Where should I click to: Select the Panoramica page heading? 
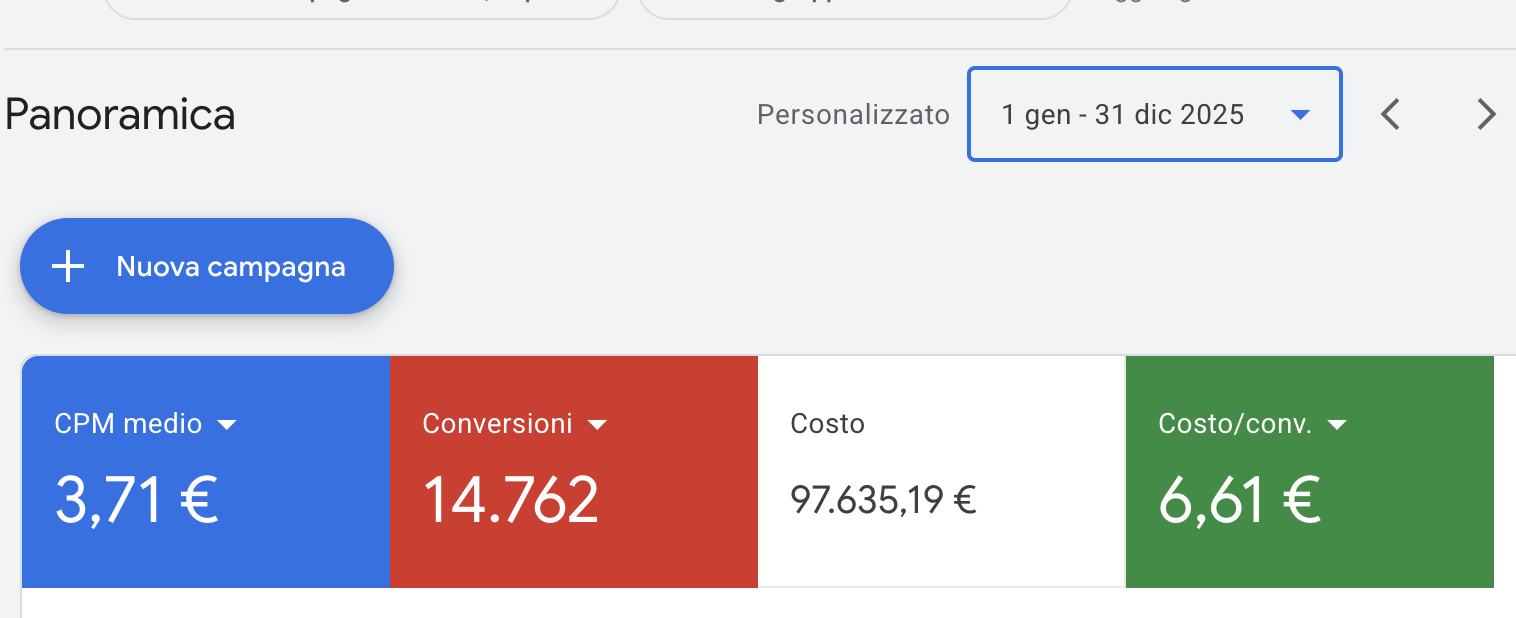119,114
